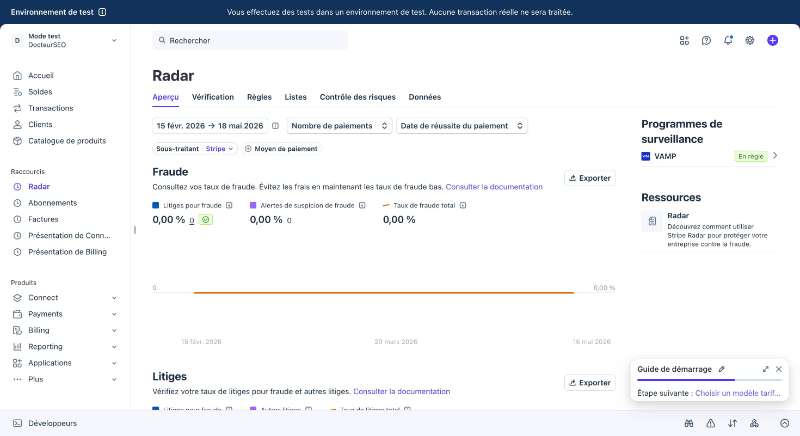800x436 pixels.
Task: Click info icon beside Alertes de suspicion
Action: coord(362,205)
